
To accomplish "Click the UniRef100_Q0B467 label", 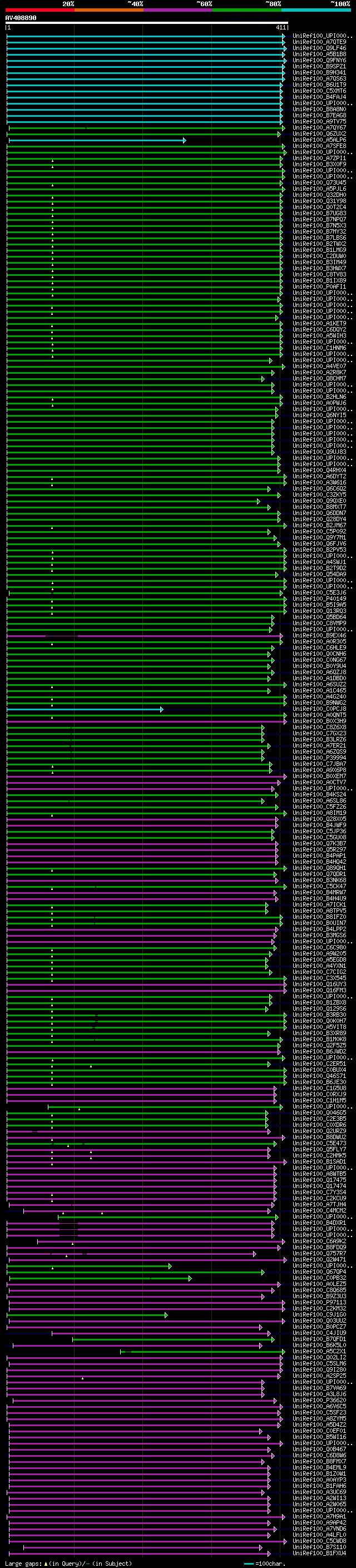I will pyautogui.click(x=319, y=1449).
